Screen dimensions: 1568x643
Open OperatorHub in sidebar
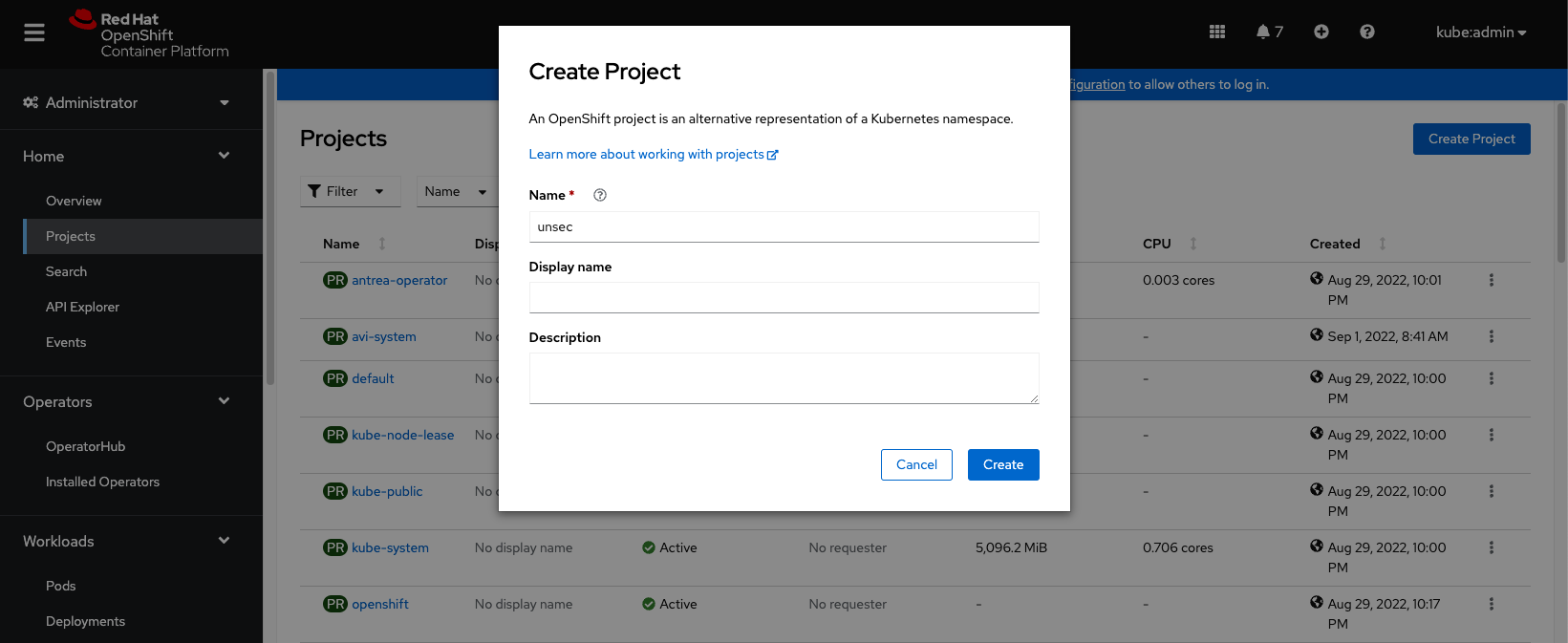85,446
